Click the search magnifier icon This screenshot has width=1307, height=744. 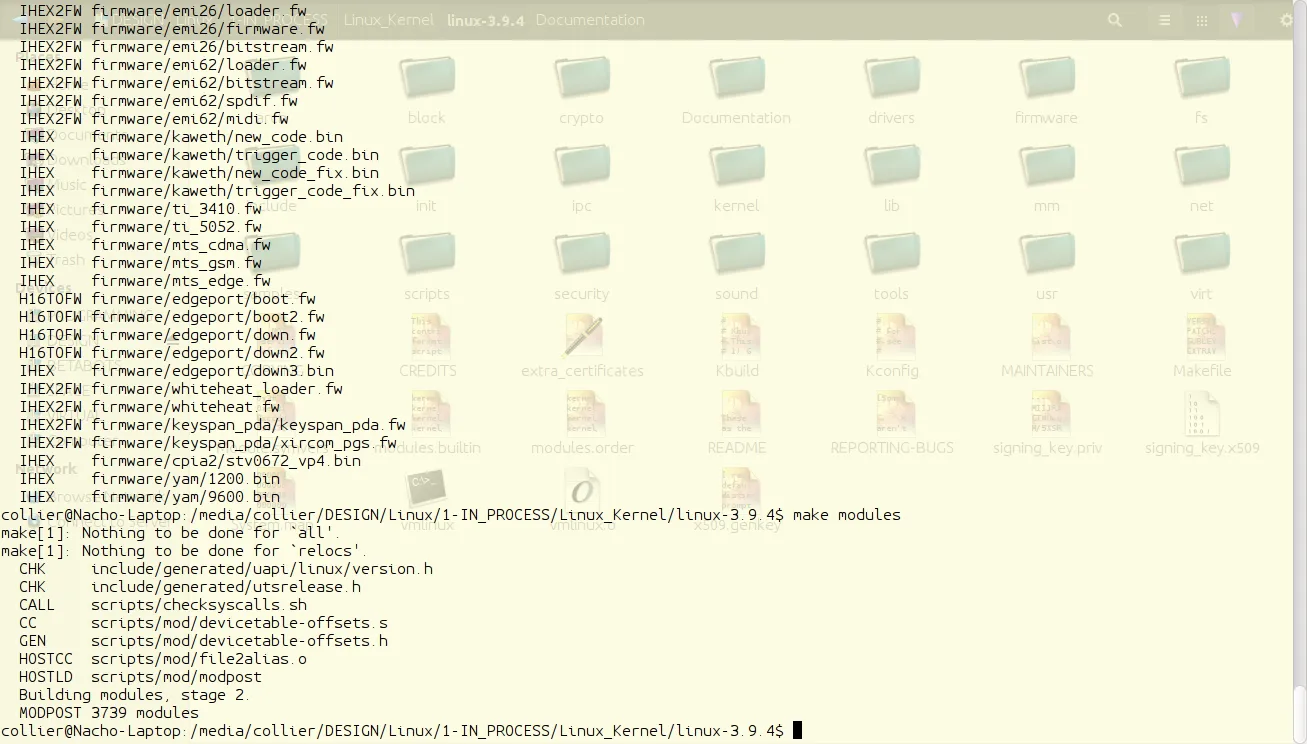pos(1115,20)
